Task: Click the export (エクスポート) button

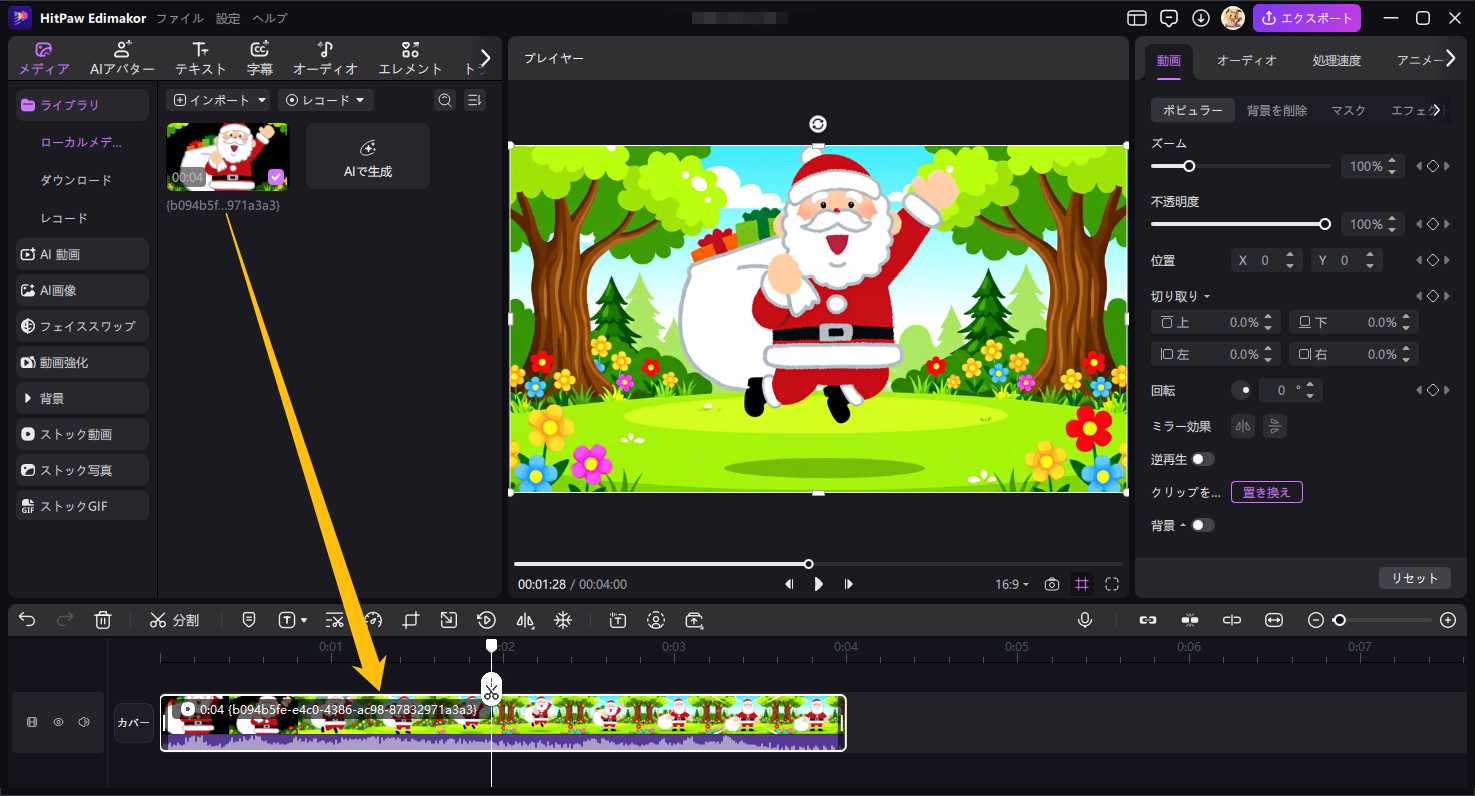Action: pyautogui.click(x=1306, y=18)
